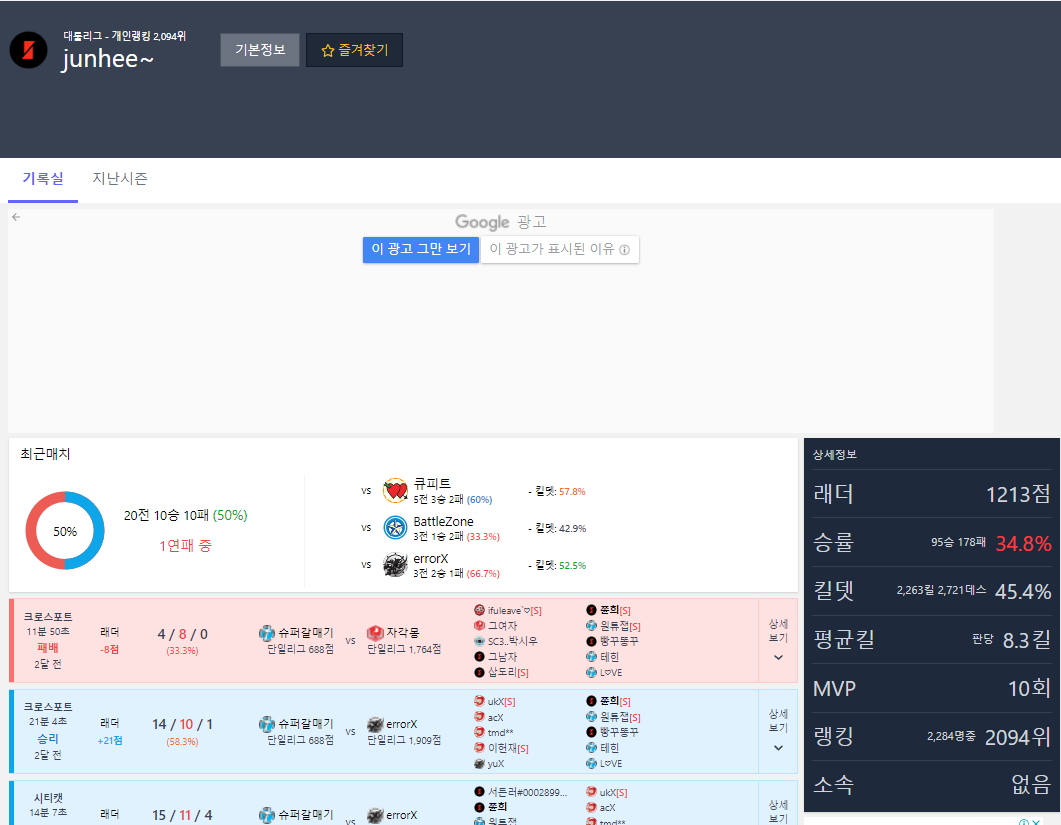Image resolution: width=1061 pixels, height=825 pixels.
Task: Click the 슈퍼갈매기 clan icon in first match
Action: tap(267, 633)
